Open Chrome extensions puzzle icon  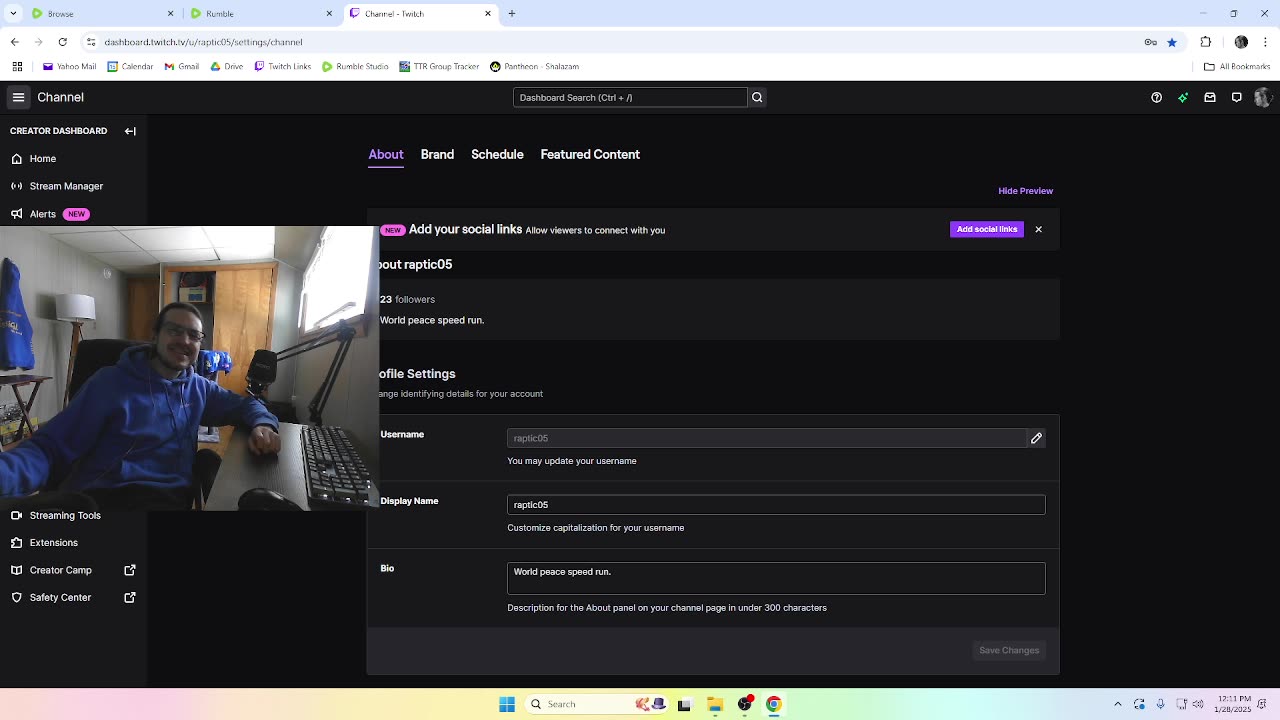click(x=1206, y=42)
